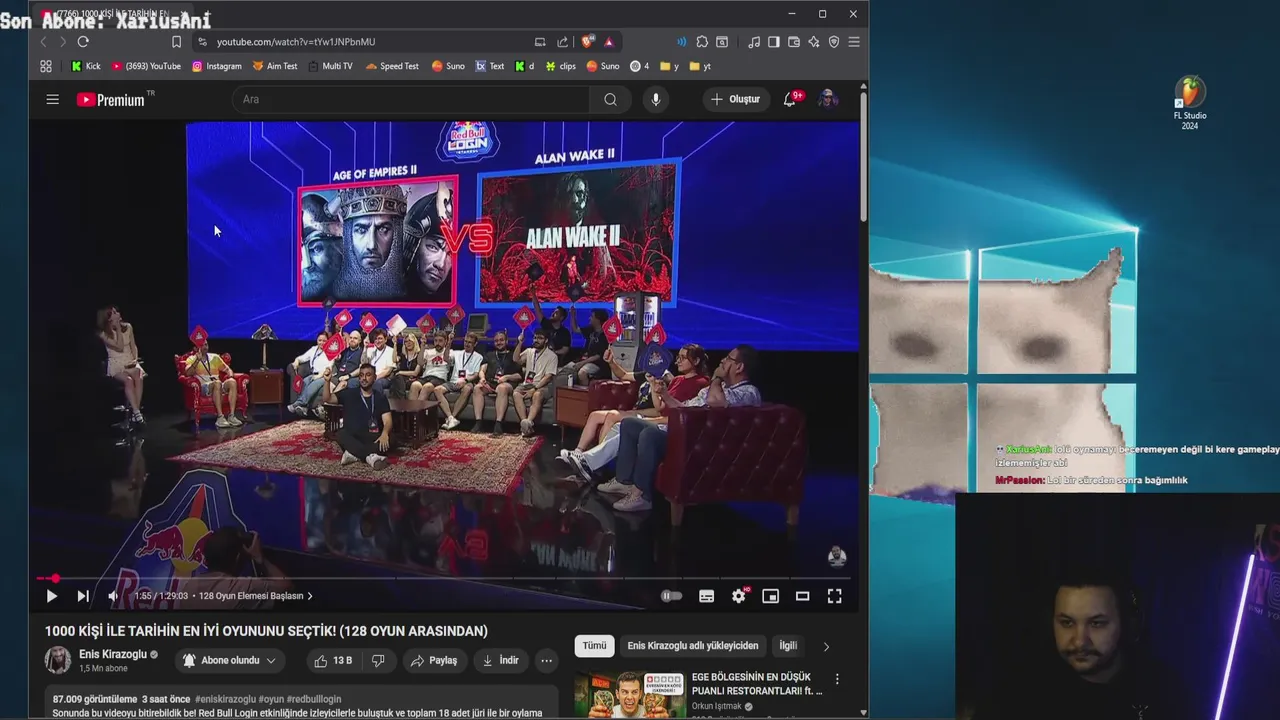Image resolution: width=1280 pixels, height=720 pixels.
Task: Open the Speed Test bookmark
Action: coord(392,66)
